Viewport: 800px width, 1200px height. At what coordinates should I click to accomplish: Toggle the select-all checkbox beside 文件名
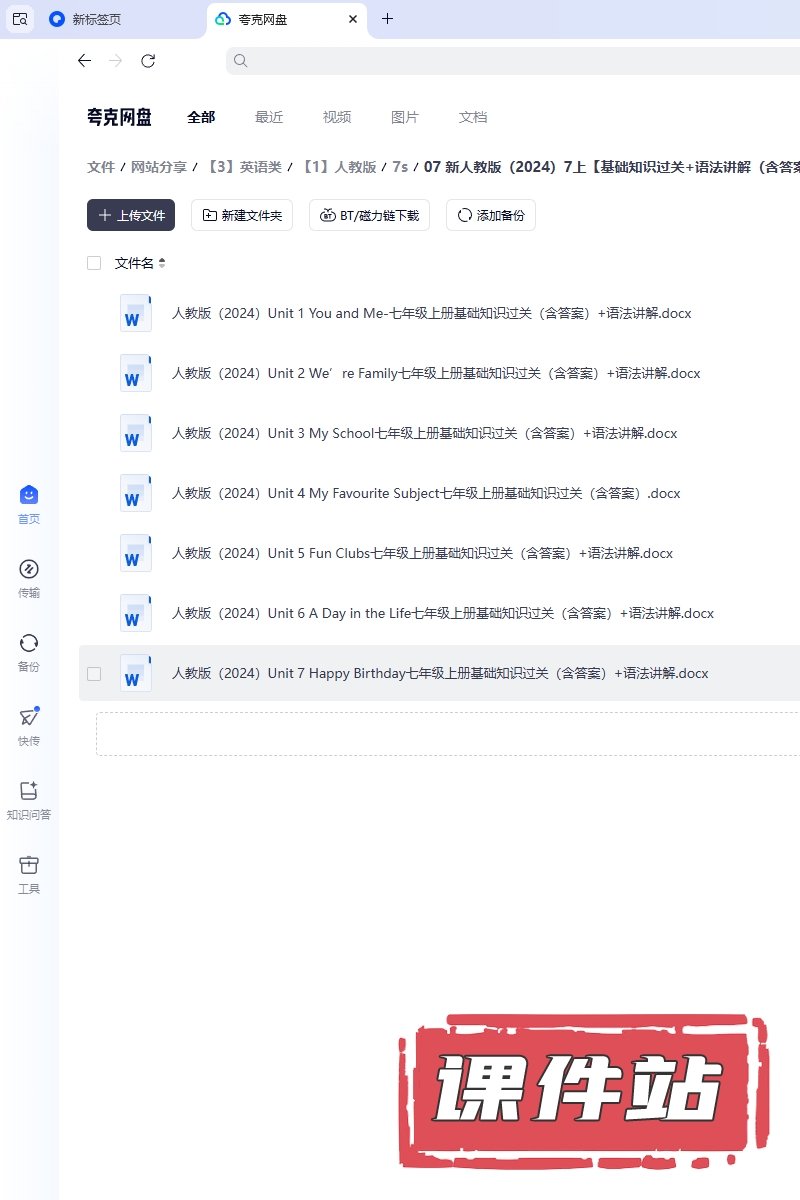(x=94, y=263)
